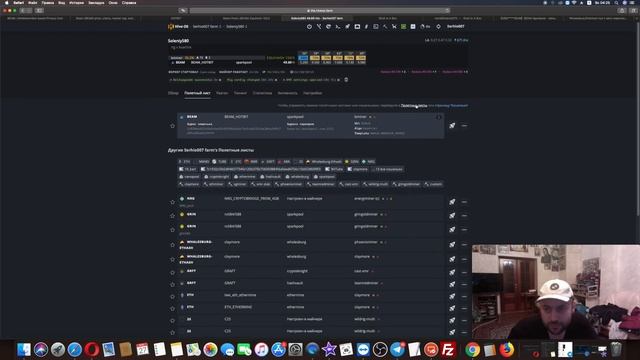Open FileZilla from the Dock
The width and height of the screenshot is (640, 360).
pos(448,350)
